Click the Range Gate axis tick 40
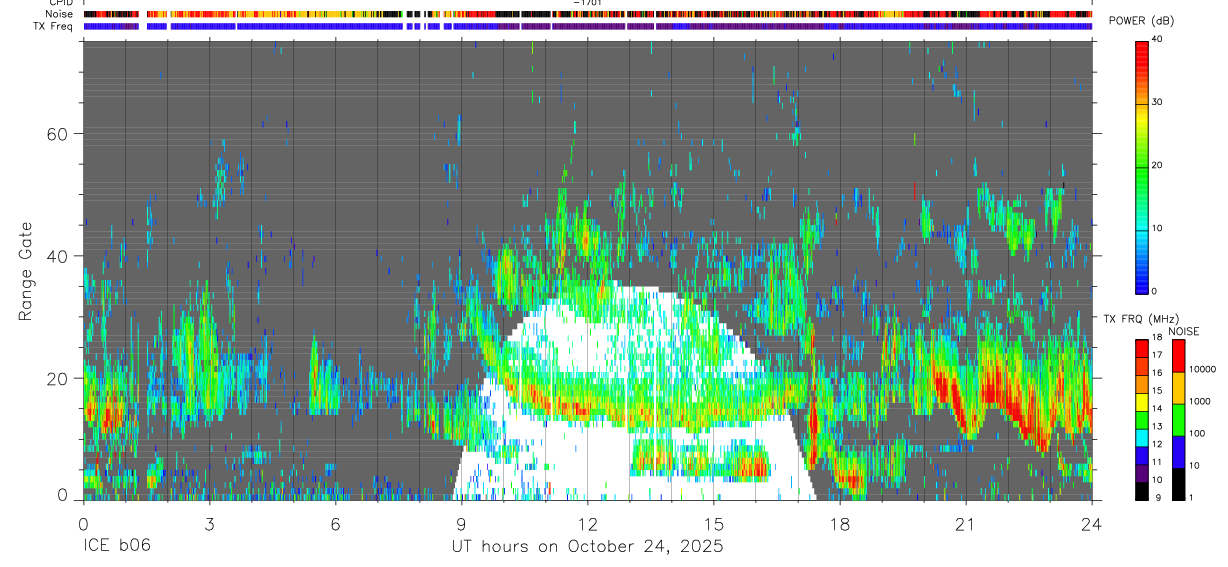This screenshot has width=1228, height=567. pyautogui.click(x=59, y=256)
